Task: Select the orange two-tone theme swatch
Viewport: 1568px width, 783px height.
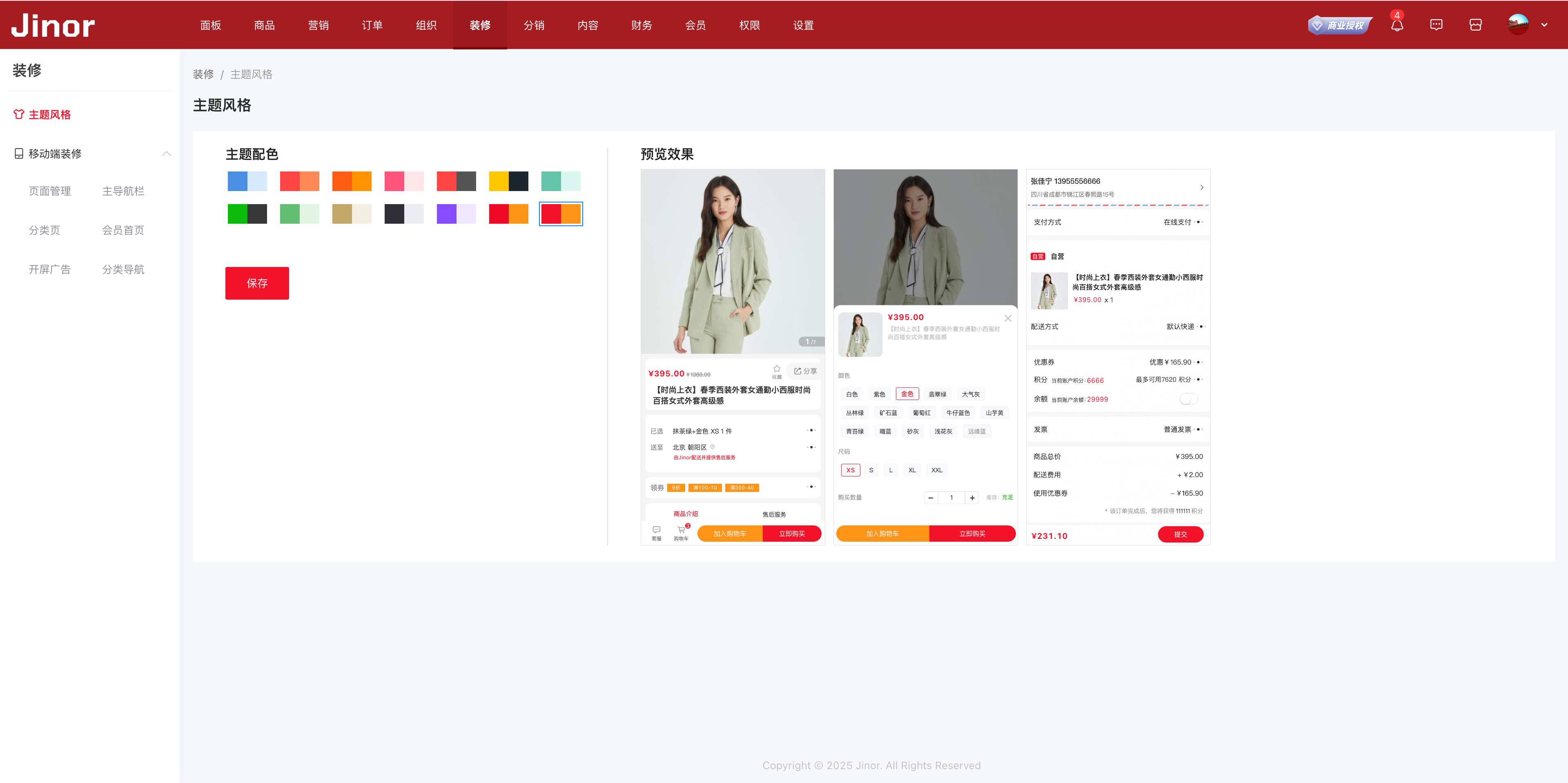Action: [352, 181]
